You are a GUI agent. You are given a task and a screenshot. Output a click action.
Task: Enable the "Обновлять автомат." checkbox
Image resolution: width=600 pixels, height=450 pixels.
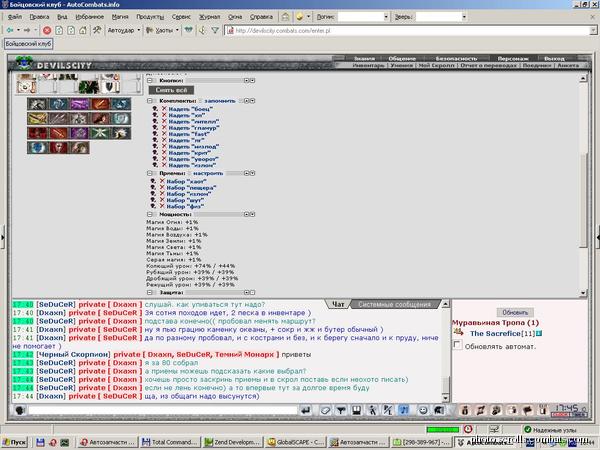pos(457,345)
